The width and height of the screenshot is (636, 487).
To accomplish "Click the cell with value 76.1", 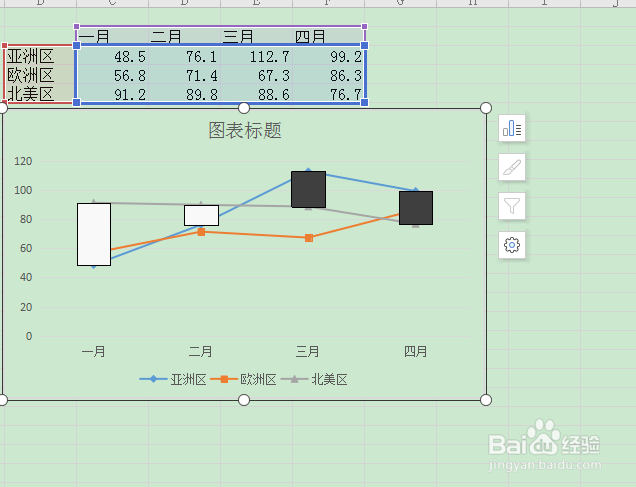I will (185, 56).
